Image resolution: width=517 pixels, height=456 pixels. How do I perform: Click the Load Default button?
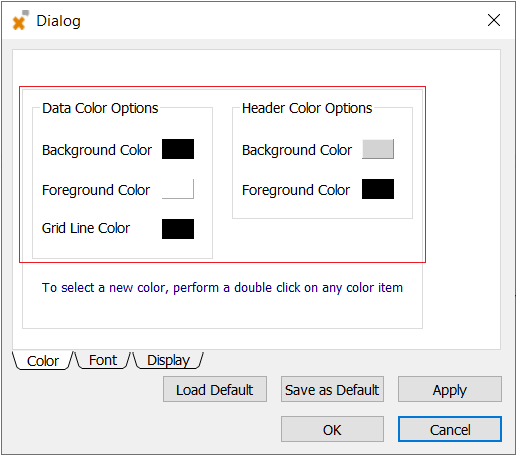coord(215,389)
